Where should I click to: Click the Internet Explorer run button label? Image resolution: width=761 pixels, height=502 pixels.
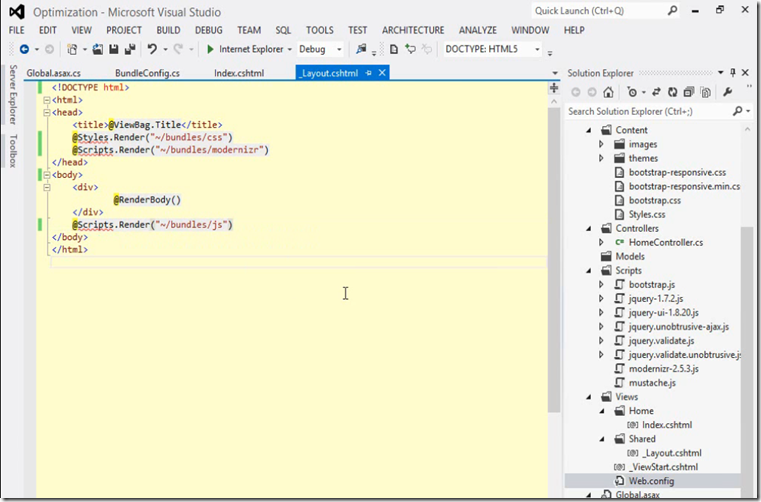pyautogui.click(x=251, y=49)
